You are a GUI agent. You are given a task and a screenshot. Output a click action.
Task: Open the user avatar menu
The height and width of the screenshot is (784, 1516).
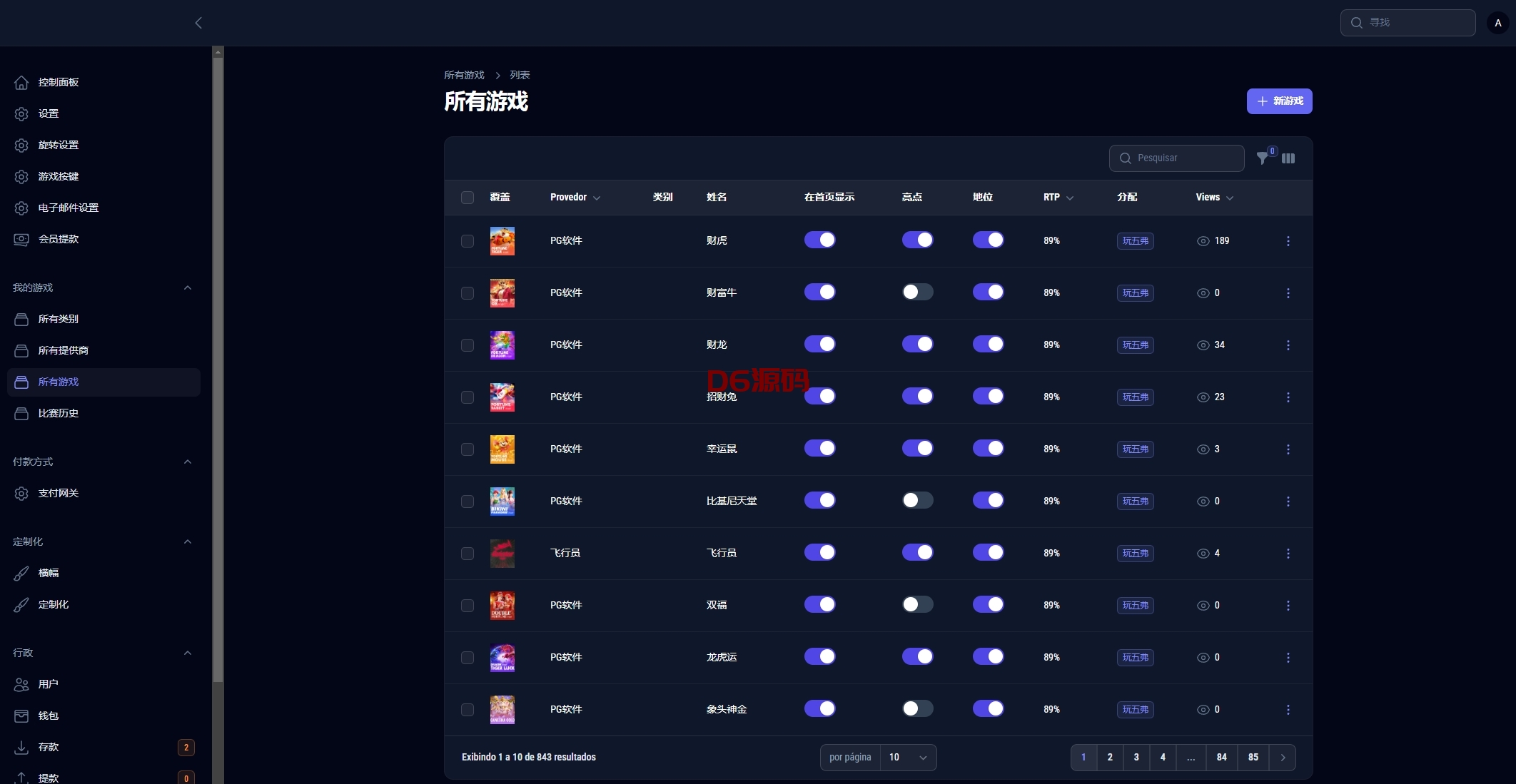[1497, 23]
